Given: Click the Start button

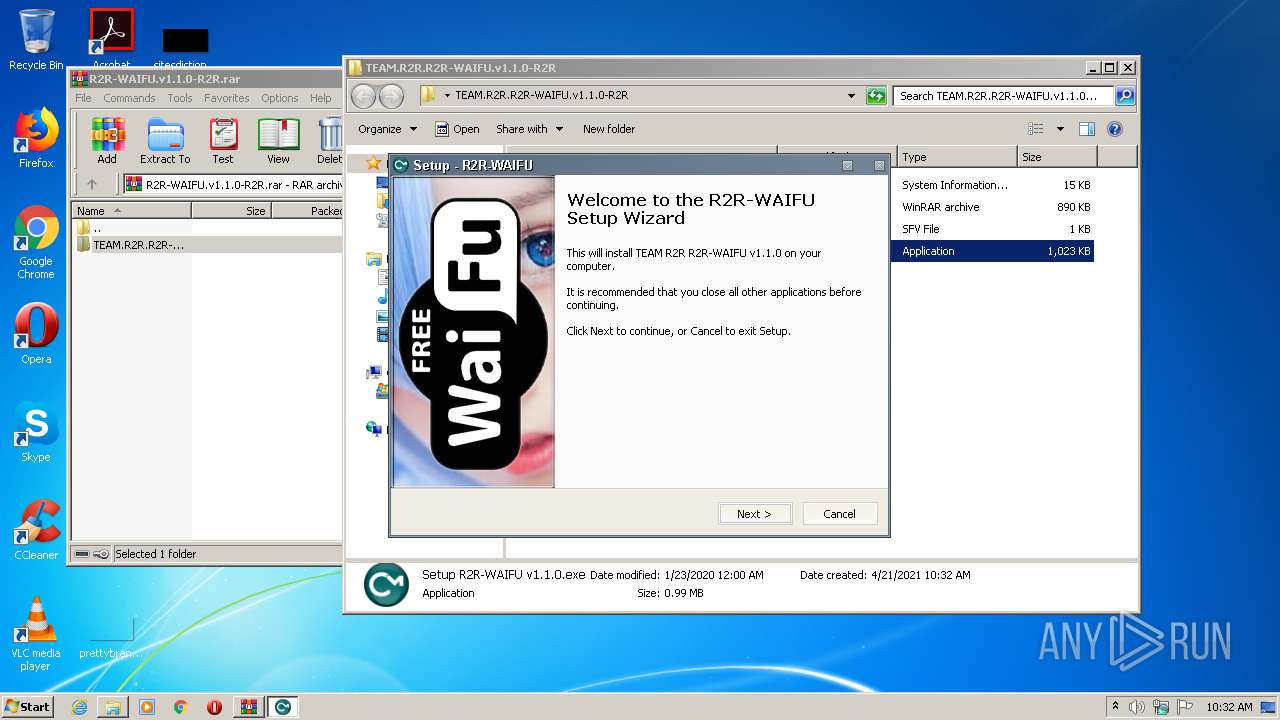Looking at the screenshot, I should click(27, 707).
